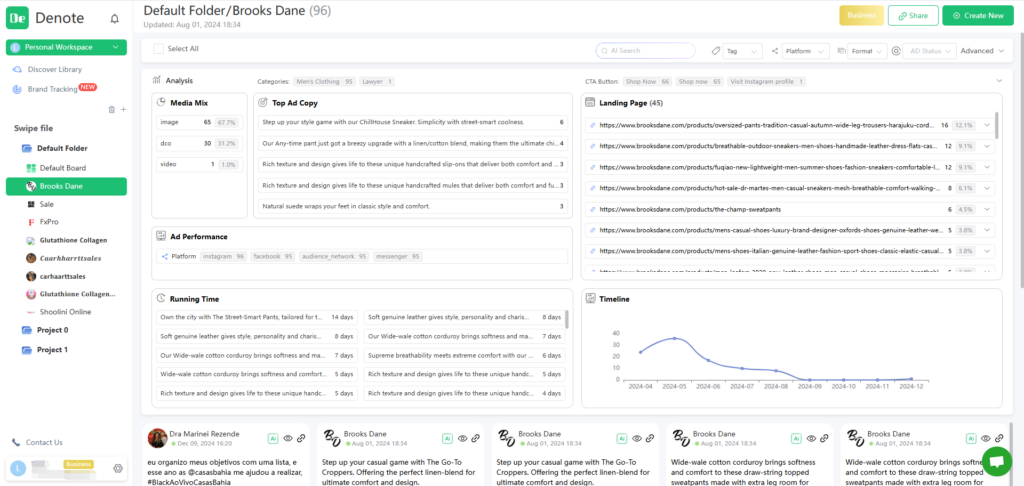
Task: Click 'Natural suede wraps your feet' ad copy
Action: pyautogui.click(x=413, y=206)
